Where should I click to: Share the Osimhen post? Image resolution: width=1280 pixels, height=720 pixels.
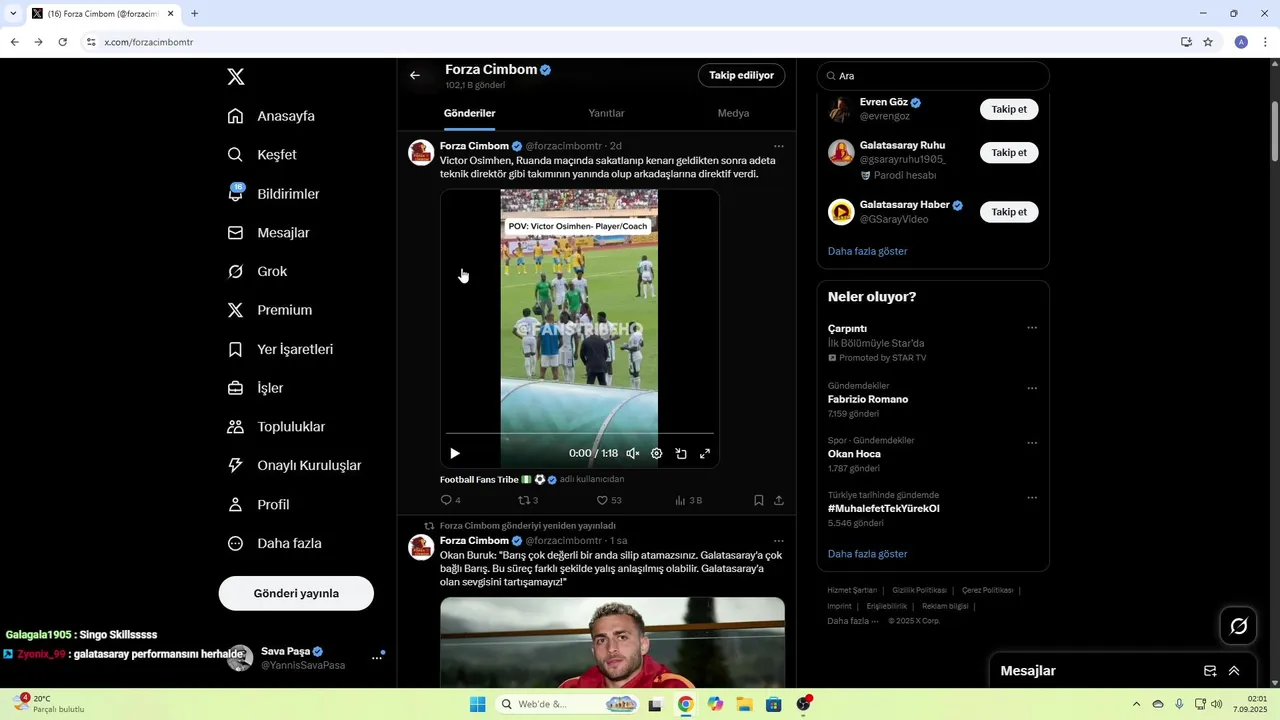pyautogui.click(x=779, y=500)
